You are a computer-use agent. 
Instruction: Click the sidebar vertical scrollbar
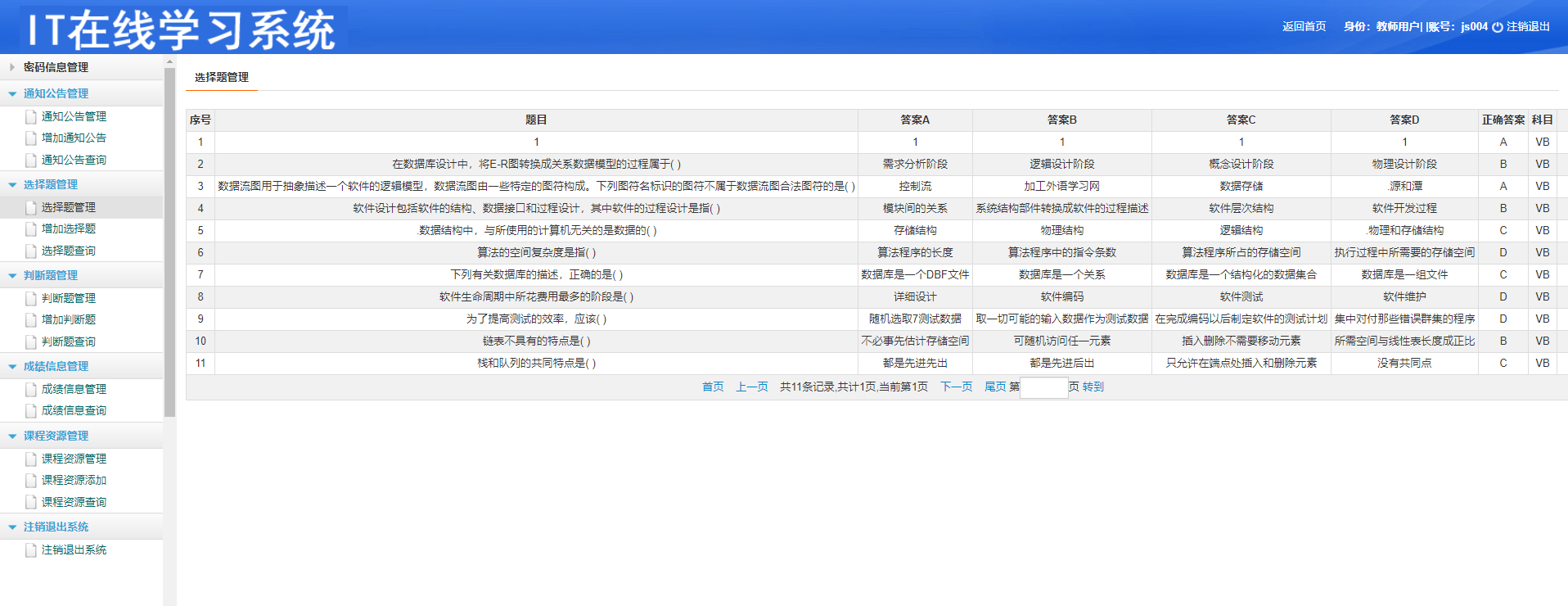[x=169, y=242]
